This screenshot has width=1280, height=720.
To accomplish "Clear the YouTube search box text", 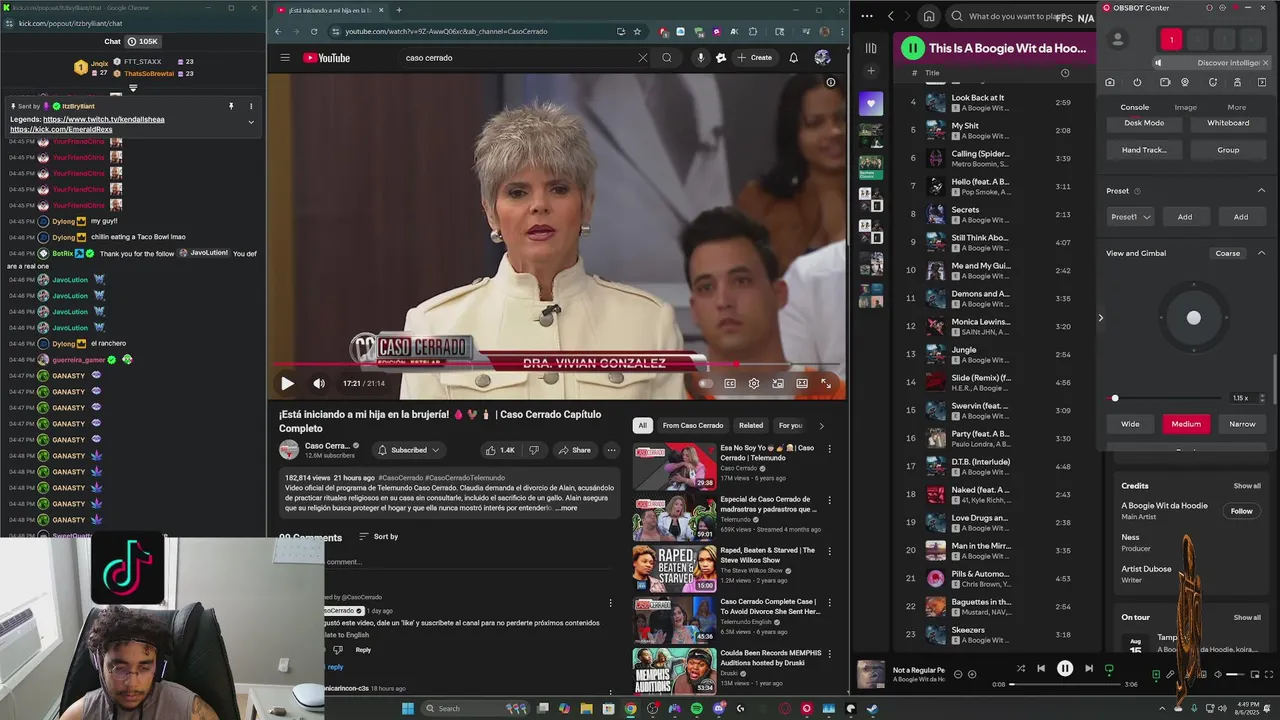I will click(642, 58).
